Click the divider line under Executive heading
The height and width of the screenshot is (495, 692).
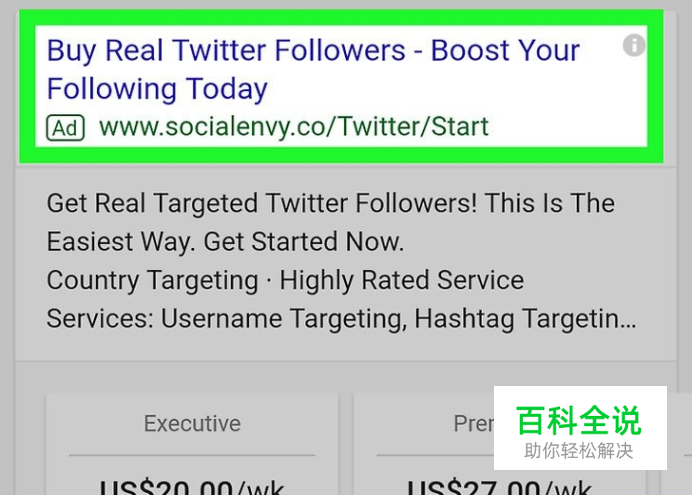(x=192, y=455)
